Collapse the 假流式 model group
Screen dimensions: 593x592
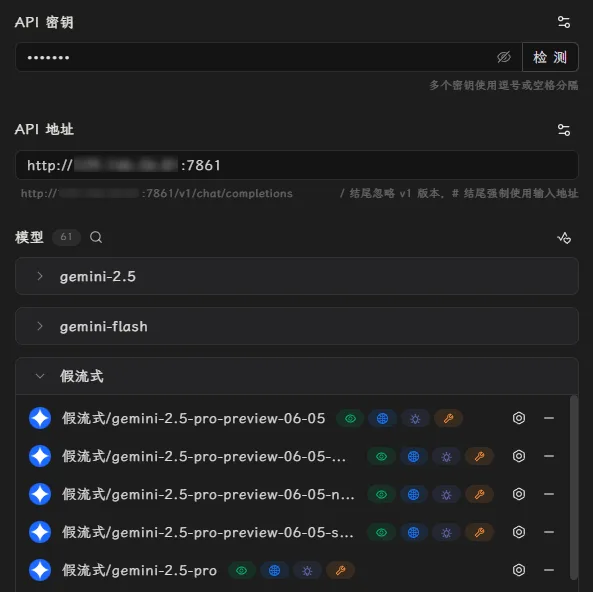coord(297,376)
